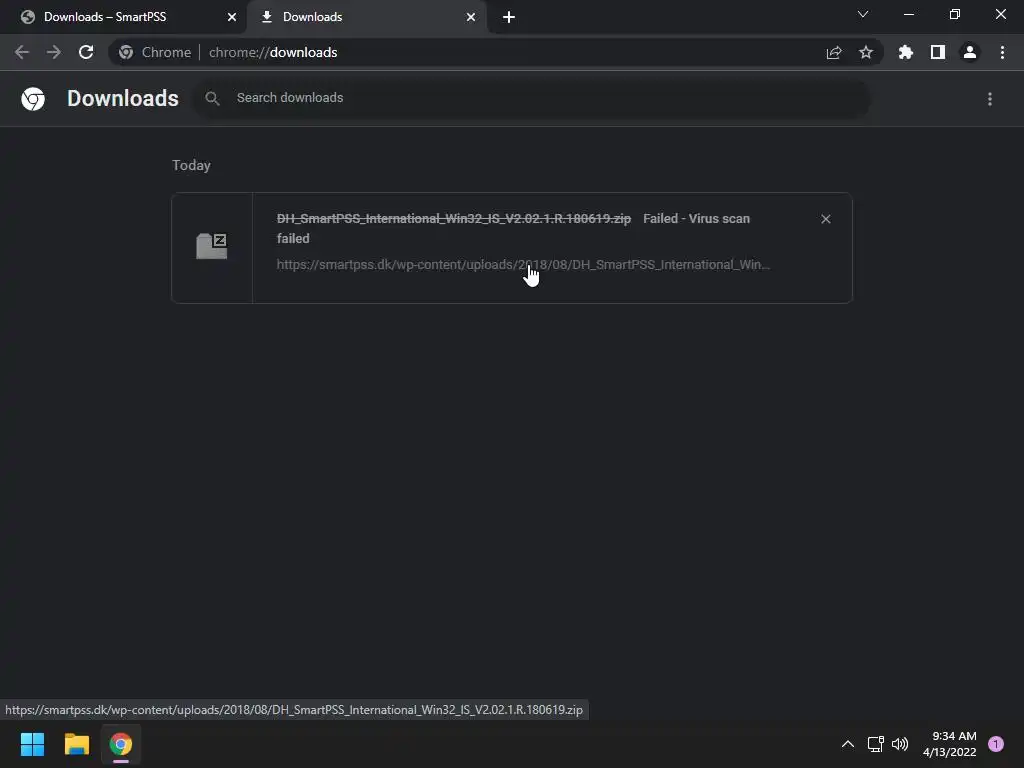Click the zip file icon of the download

(212, 246)
